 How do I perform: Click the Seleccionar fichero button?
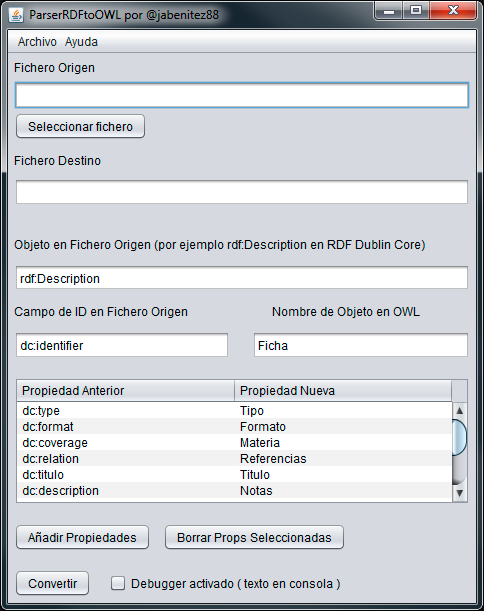pos(80,126)
